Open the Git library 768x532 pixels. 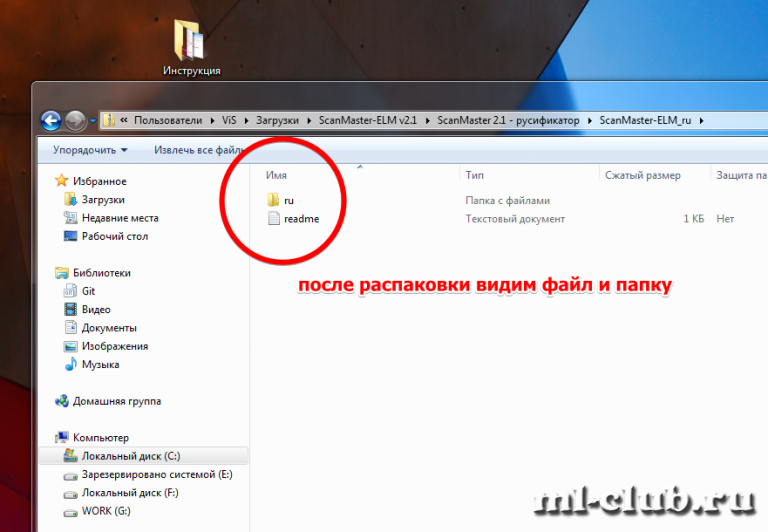[89, 291]
